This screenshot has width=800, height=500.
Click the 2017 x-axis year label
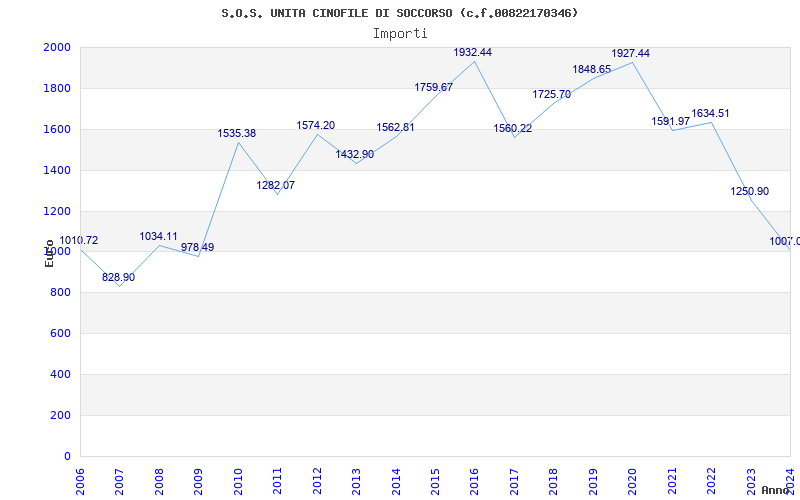coord(514,482)
